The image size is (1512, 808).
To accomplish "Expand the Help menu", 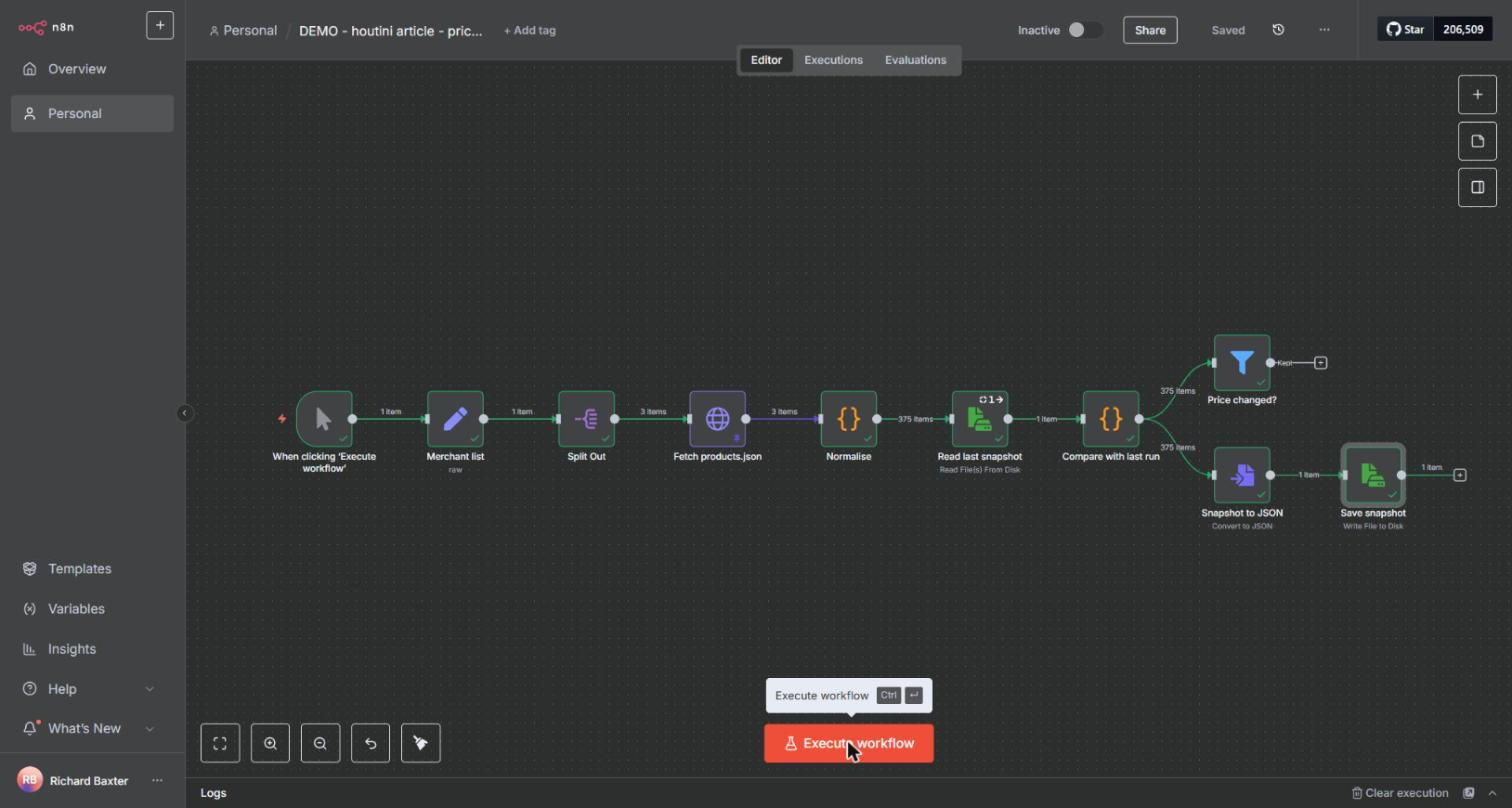I will 92,689.
